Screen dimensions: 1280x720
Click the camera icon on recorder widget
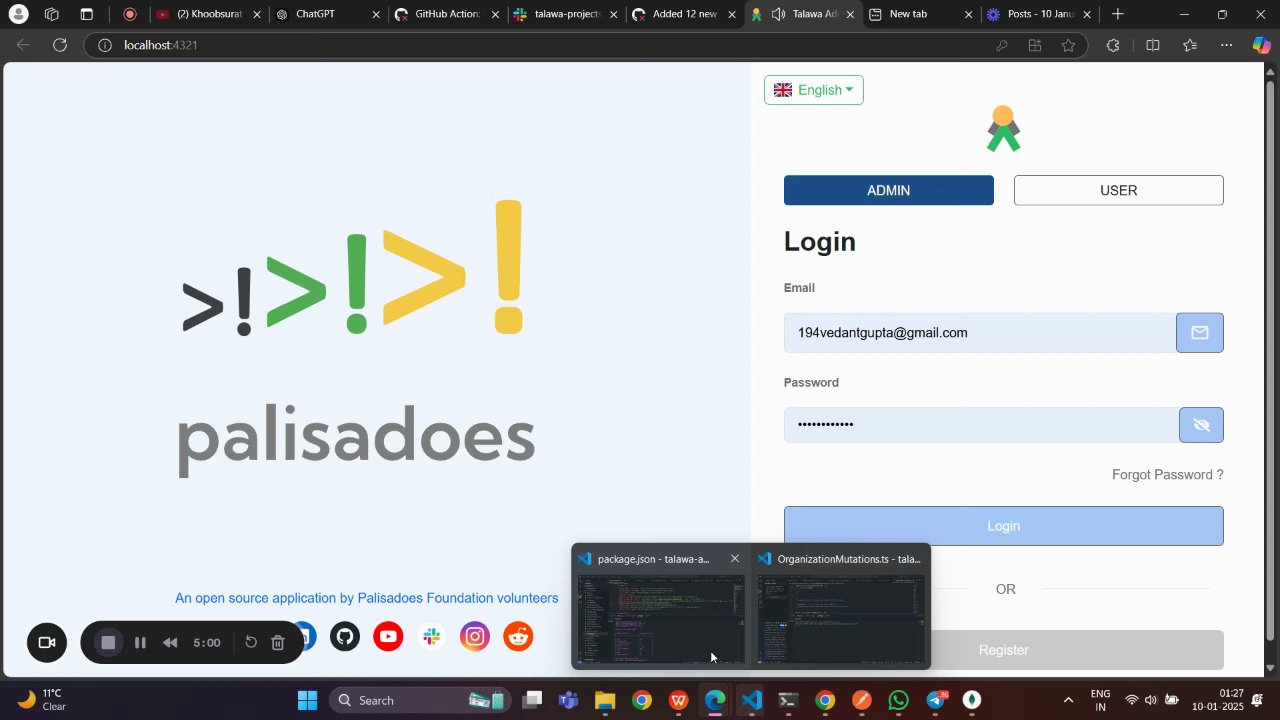[47, 642]
